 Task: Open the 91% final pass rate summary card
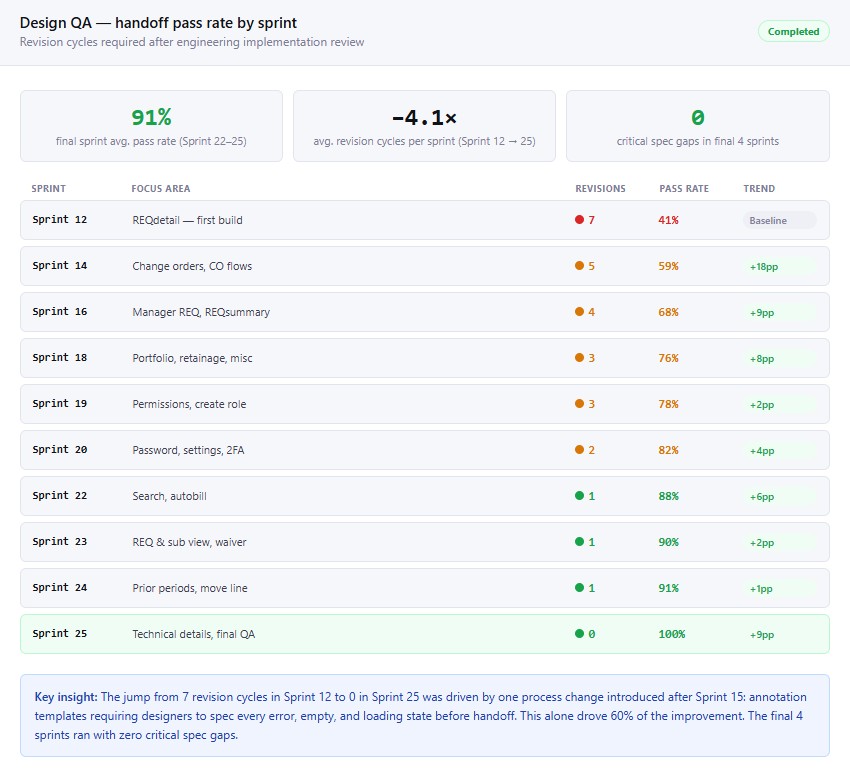click(x=150, y=125)
